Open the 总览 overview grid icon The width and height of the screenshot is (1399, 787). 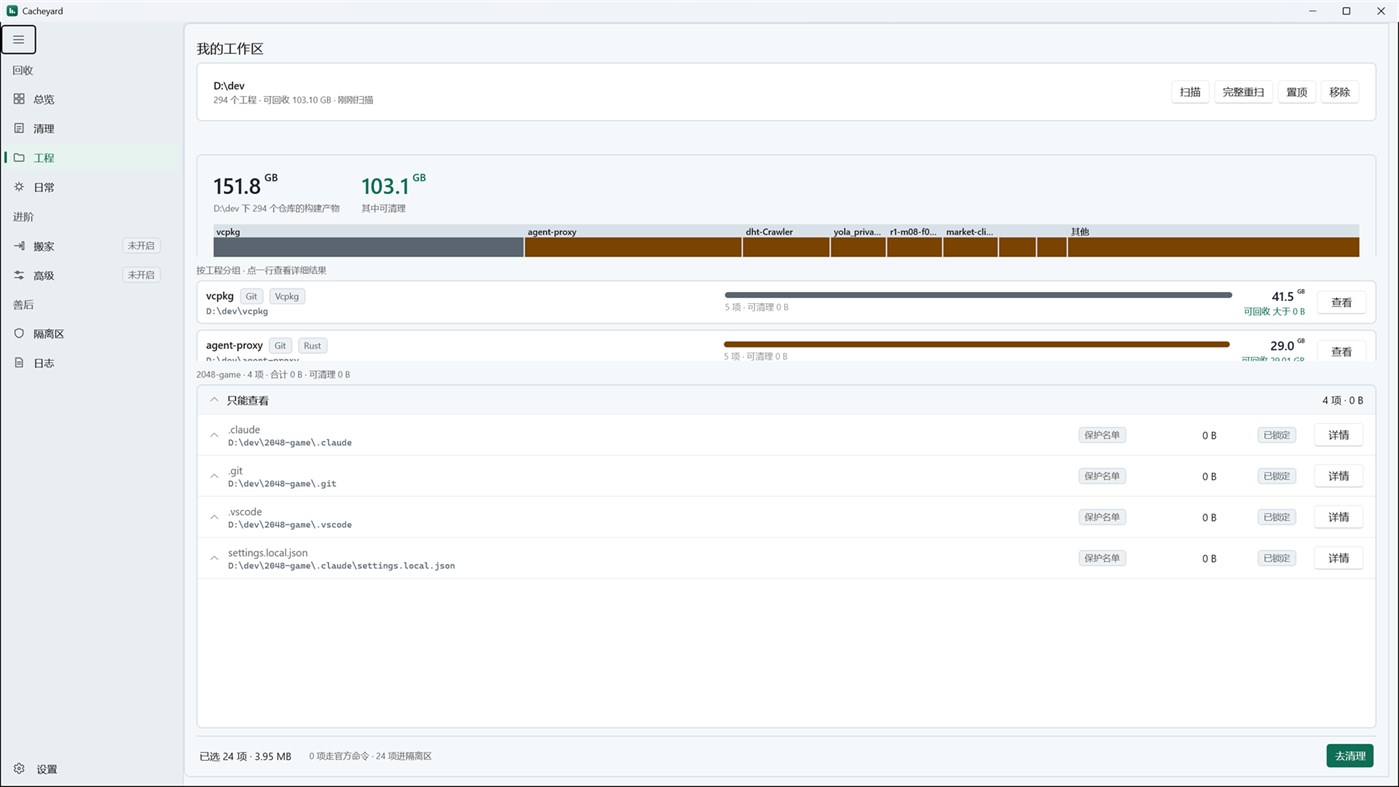point(19,99)
